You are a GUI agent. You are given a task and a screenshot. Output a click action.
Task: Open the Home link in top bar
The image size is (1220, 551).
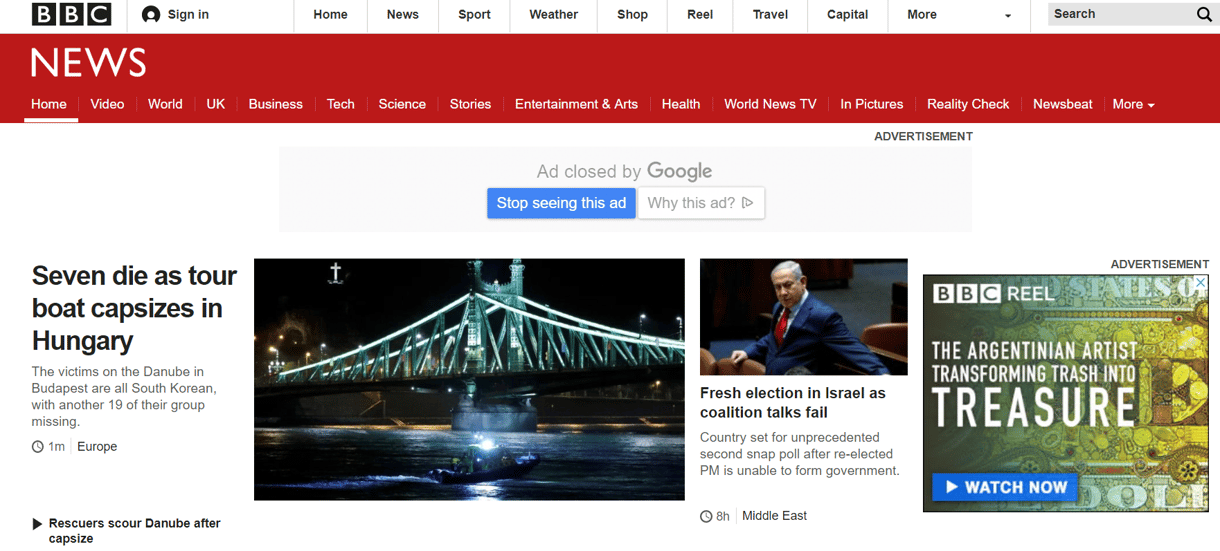point(330,14)
